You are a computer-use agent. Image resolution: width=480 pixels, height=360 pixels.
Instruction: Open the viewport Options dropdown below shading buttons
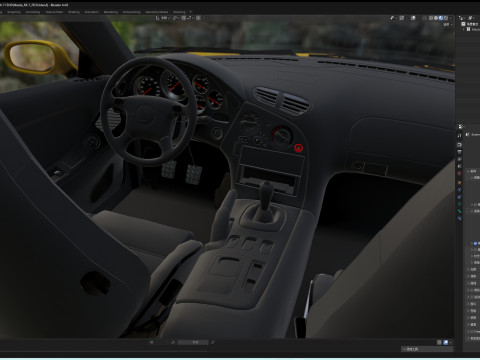[x=448, y=24]
